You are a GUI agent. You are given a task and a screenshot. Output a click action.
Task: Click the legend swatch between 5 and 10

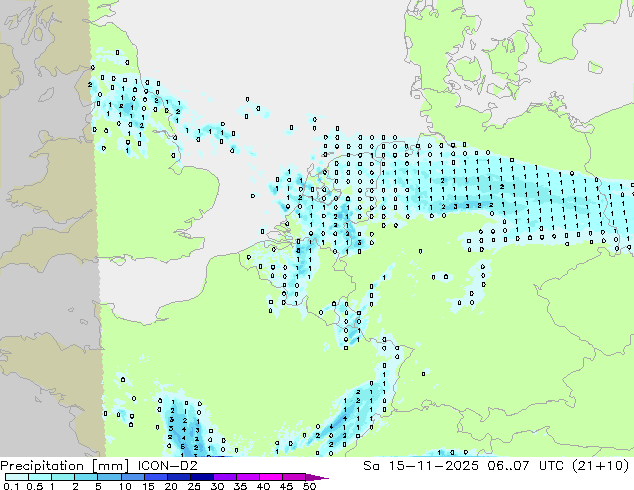109,477
